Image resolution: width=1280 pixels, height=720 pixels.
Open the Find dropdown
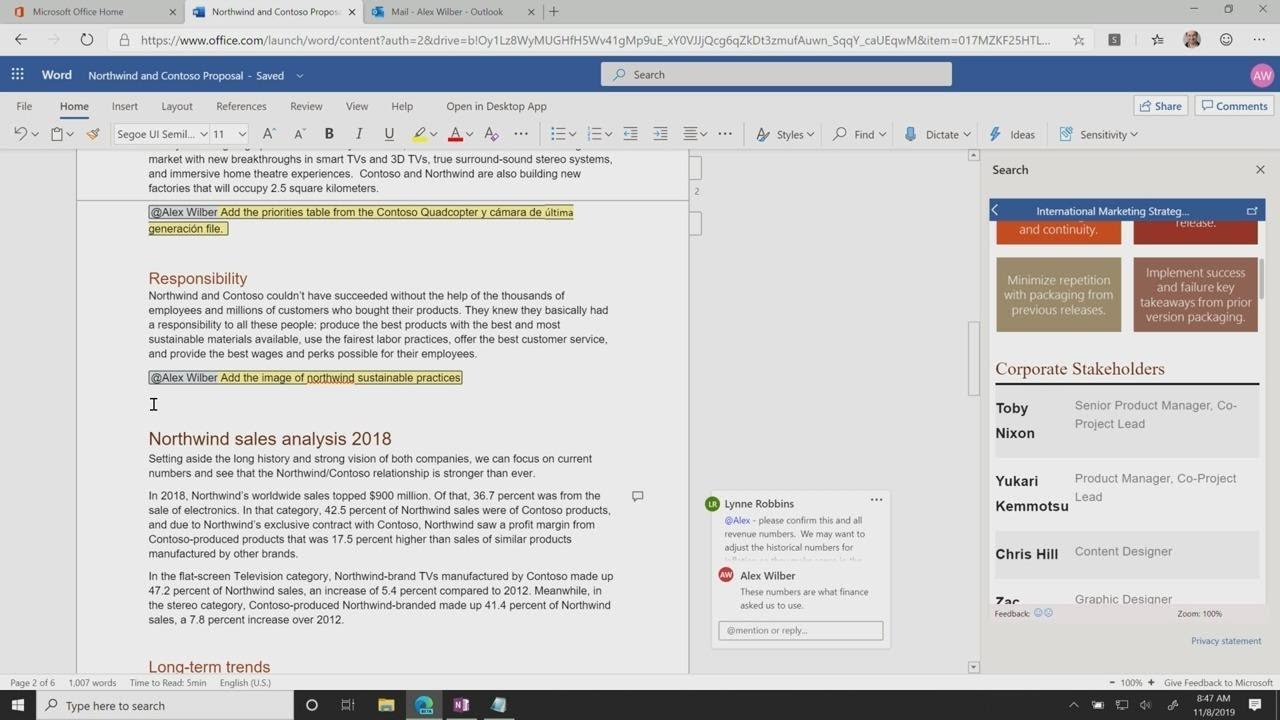click(859, 134)
